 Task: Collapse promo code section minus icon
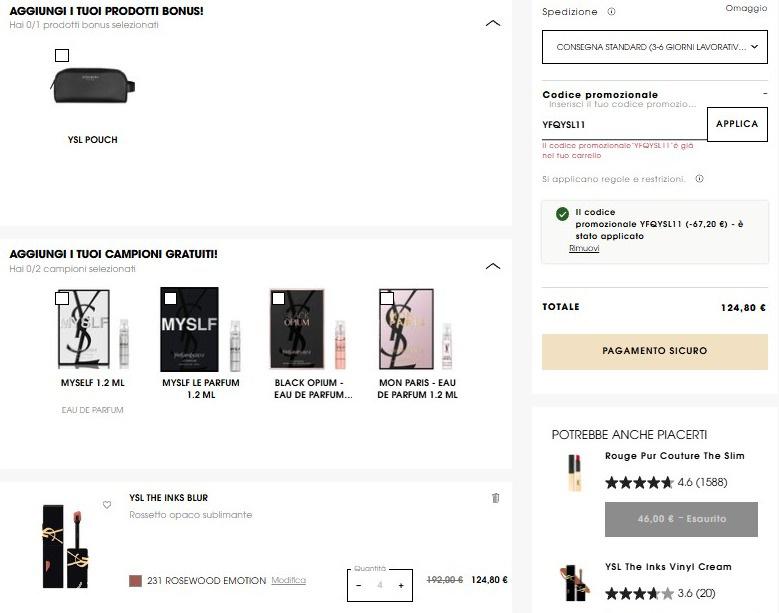[765, 93]
